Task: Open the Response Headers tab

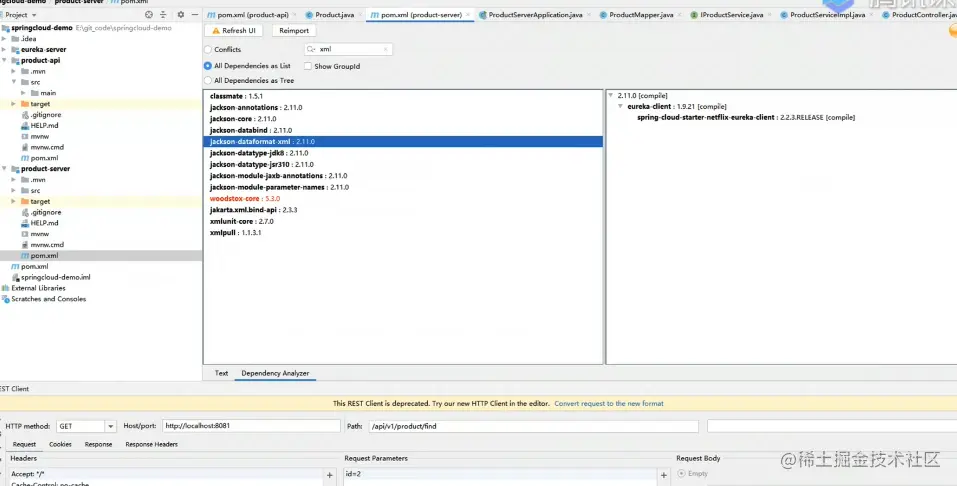Action: [151, 444]
